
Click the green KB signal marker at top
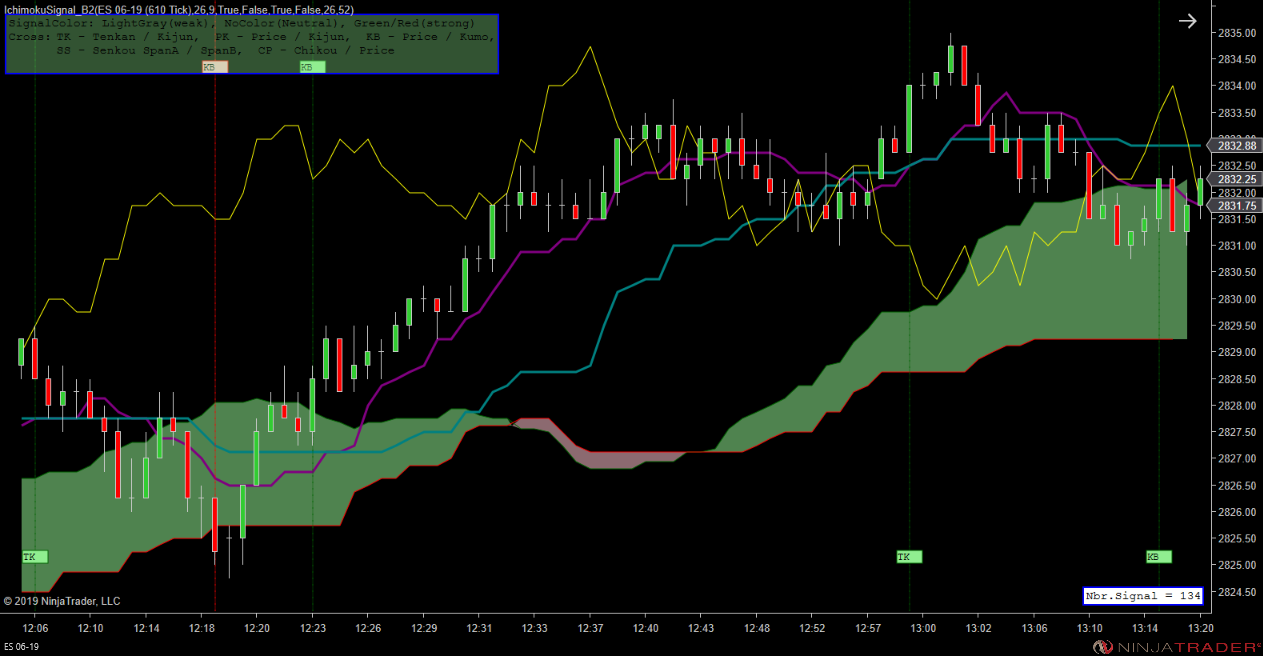312,67
